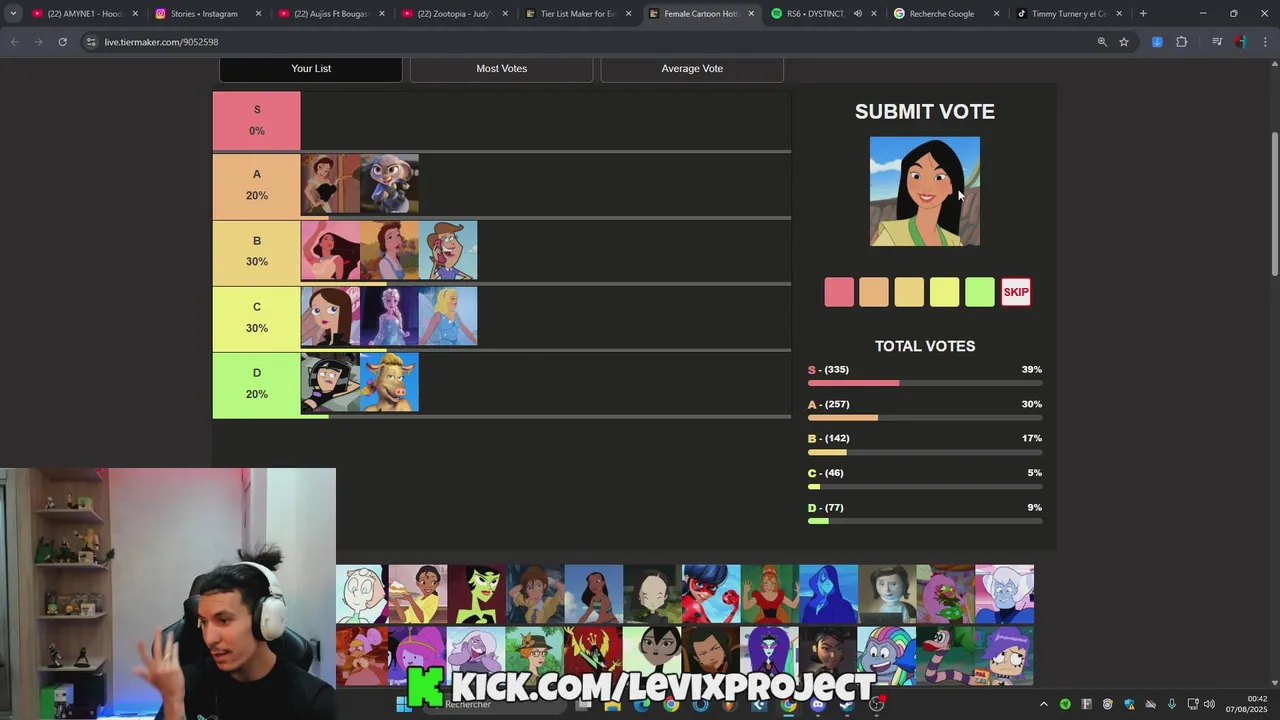Select Elsa thumbnail in tier C

[389, 317]
